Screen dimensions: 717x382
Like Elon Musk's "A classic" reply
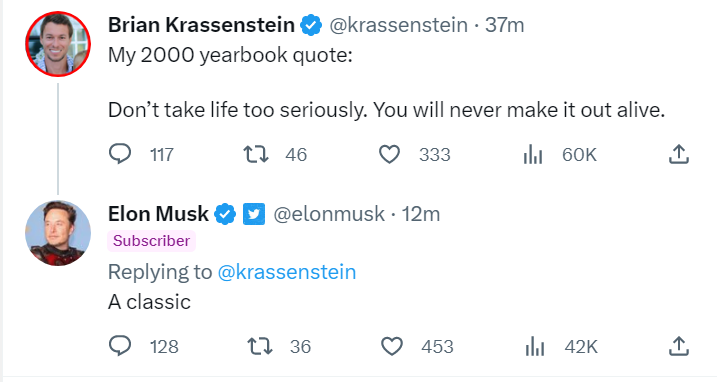coord(392,346)
